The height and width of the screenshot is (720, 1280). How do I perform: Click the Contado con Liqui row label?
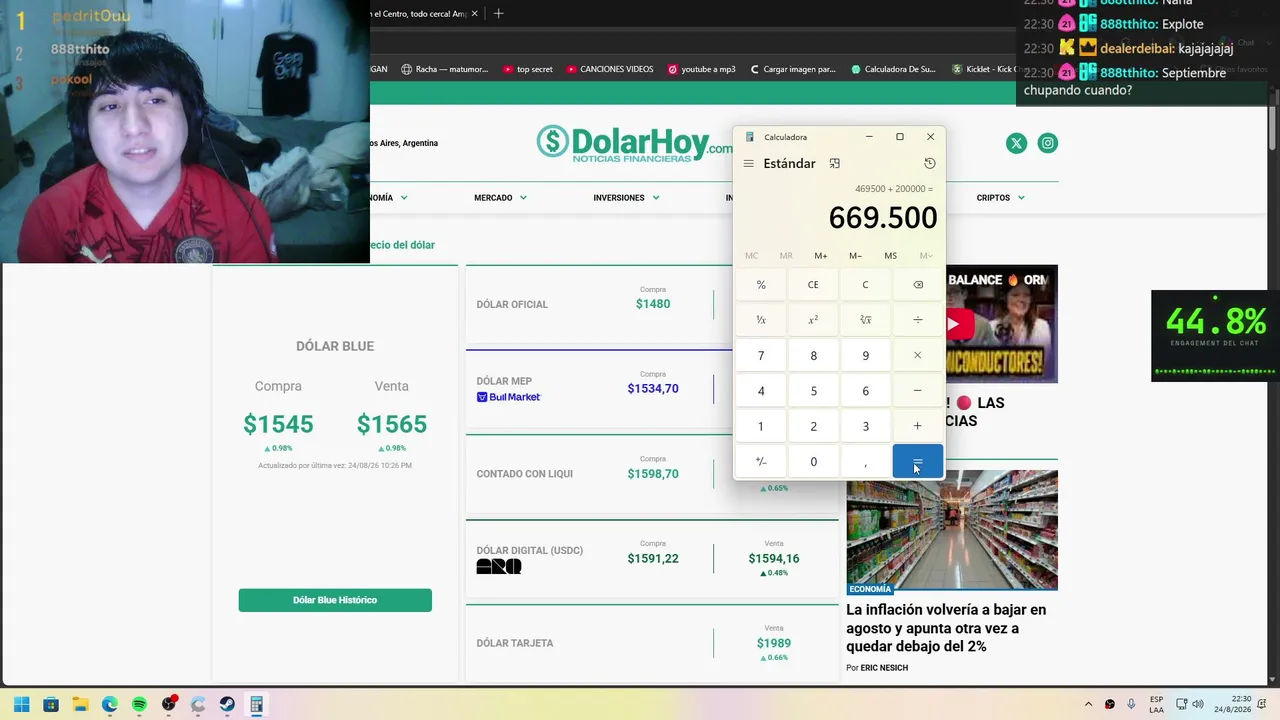pyautogui.click(x=525, y=474)
